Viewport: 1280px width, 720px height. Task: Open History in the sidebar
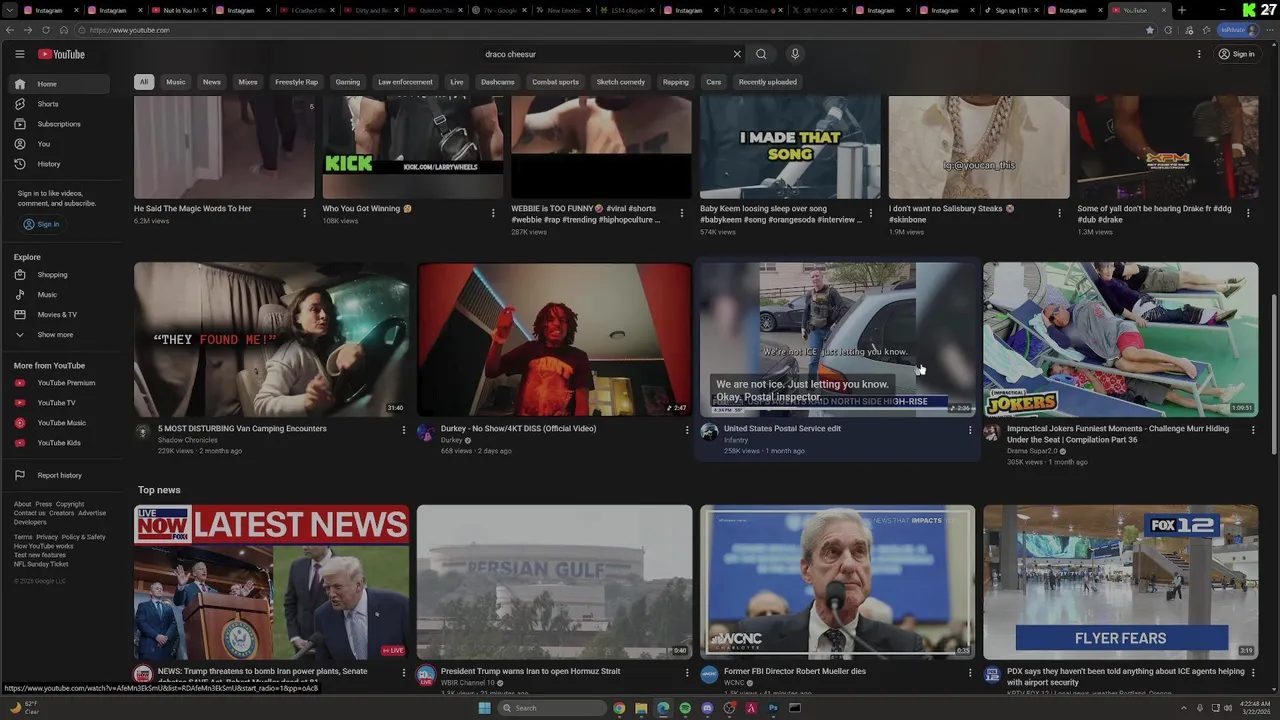pos(60,164)
